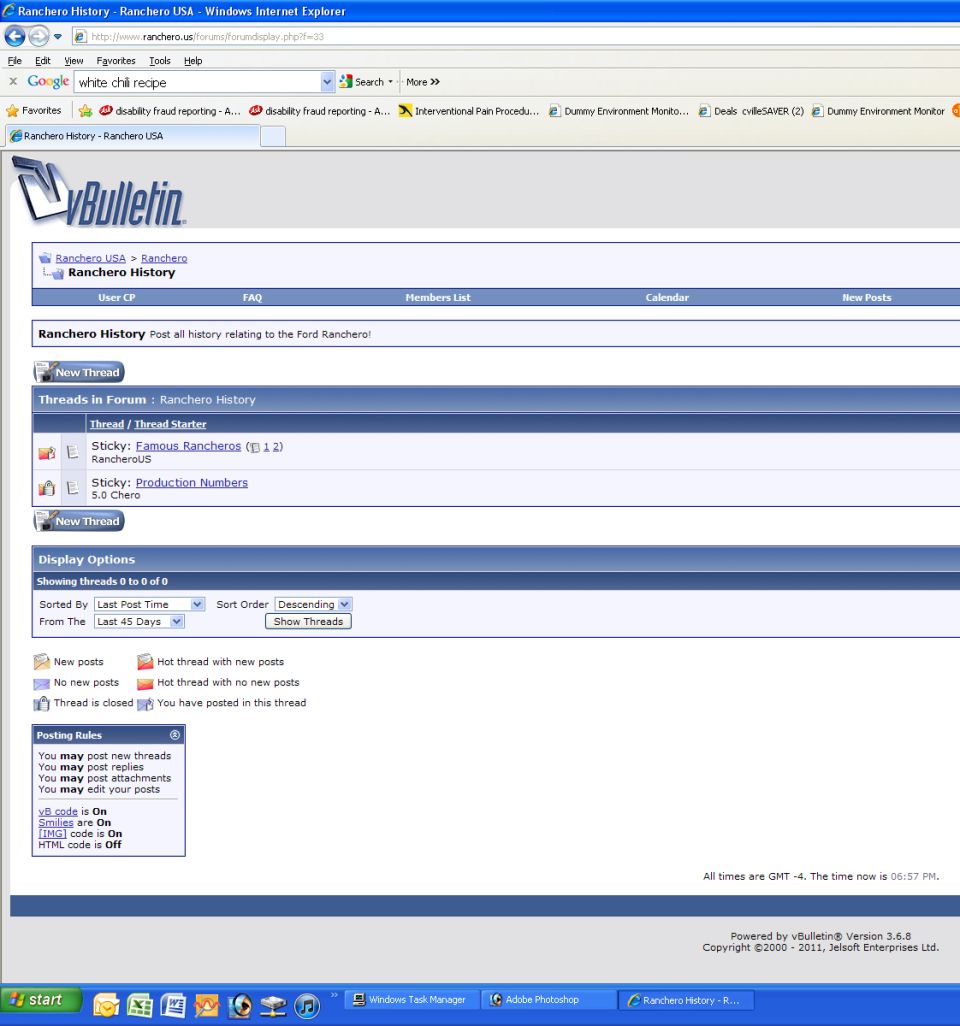Open Calendar in the navbar

pyautogui.click(x=667, y=297)
